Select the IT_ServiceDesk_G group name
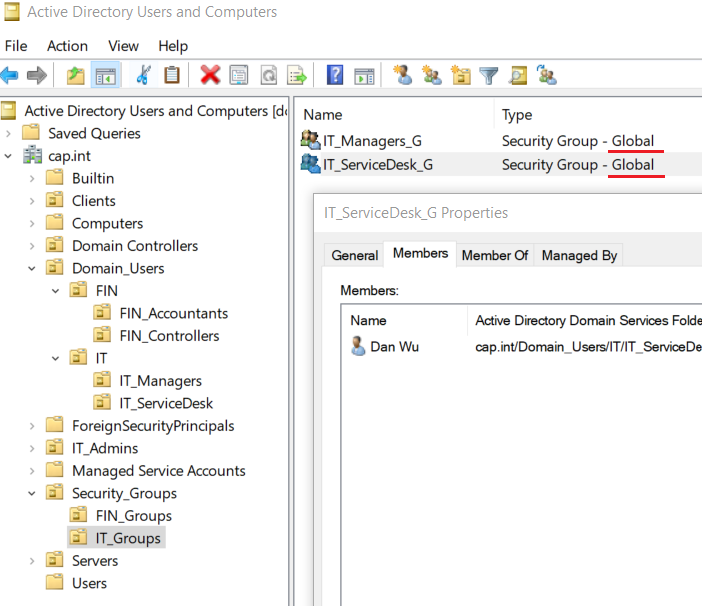The height and width of the screenshot is (606, 702). tap(378, 164)
